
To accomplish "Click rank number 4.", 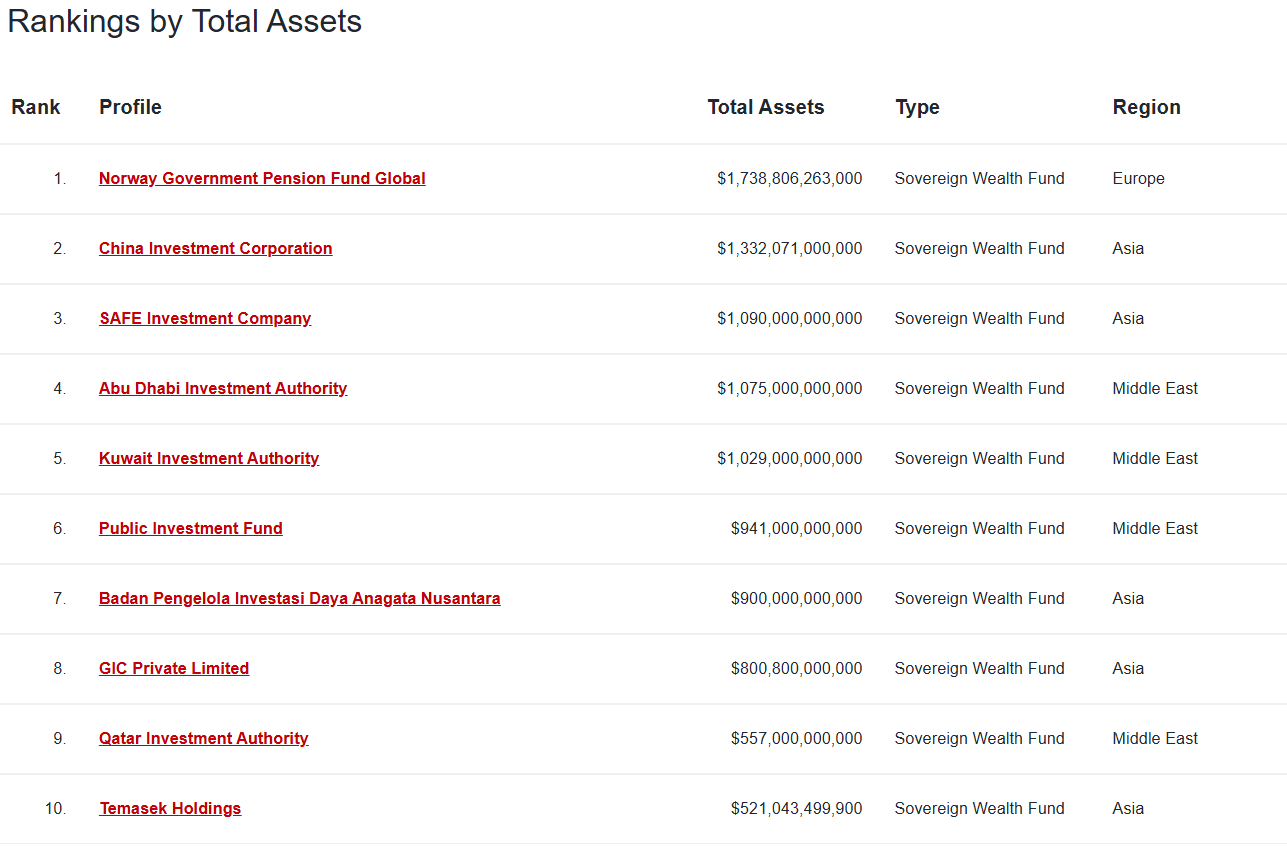I will click(60, 388).
